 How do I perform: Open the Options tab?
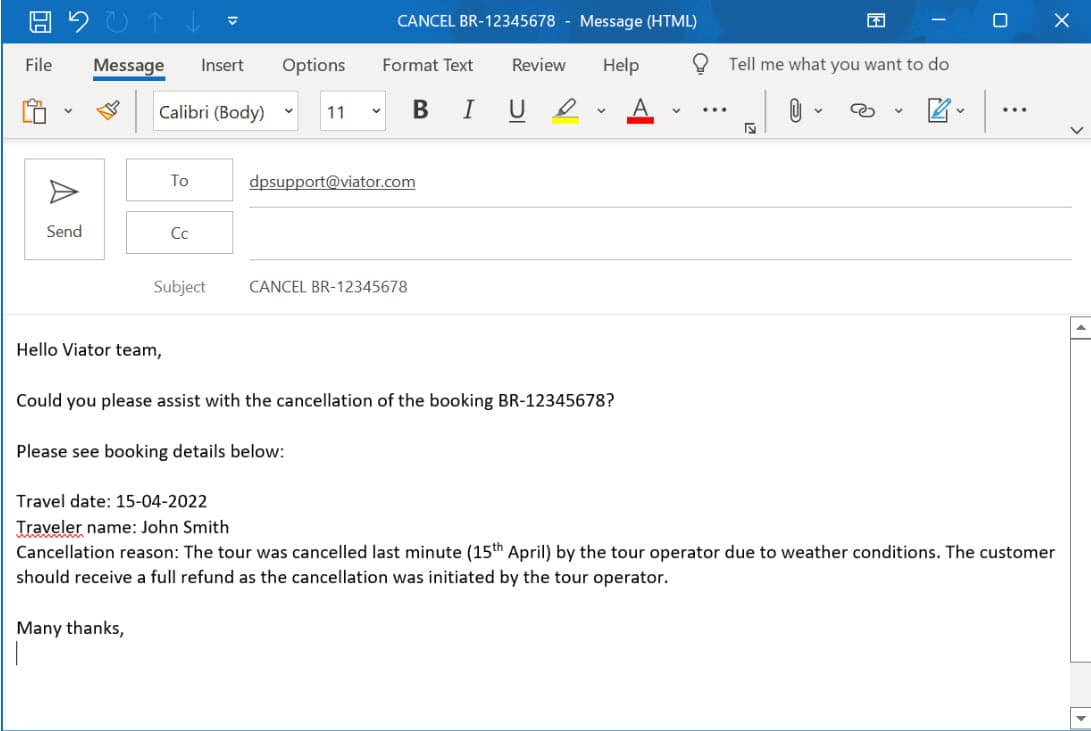313,65
